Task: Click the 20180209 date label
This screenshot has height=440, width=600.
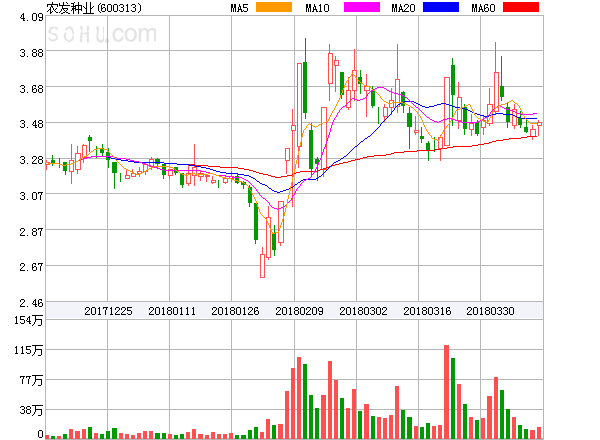Action: (x=299, y=311)
